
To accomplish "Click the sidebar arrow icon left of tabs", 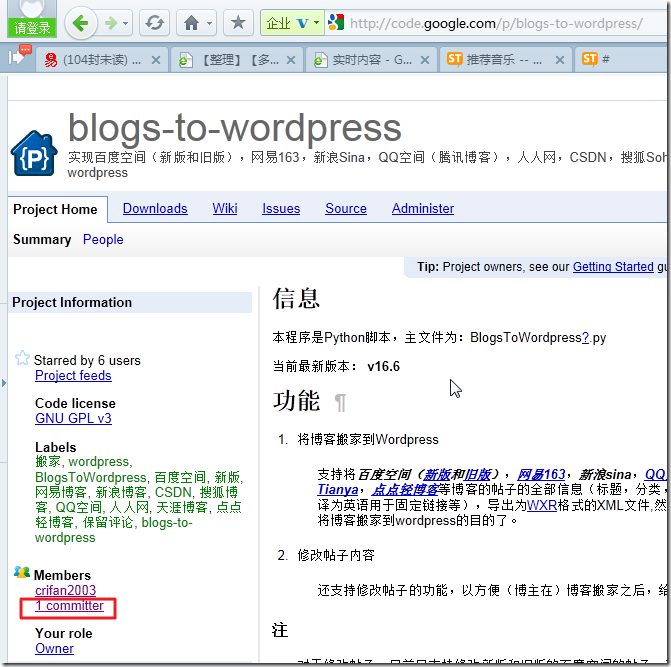I will (x=19, y=56).
